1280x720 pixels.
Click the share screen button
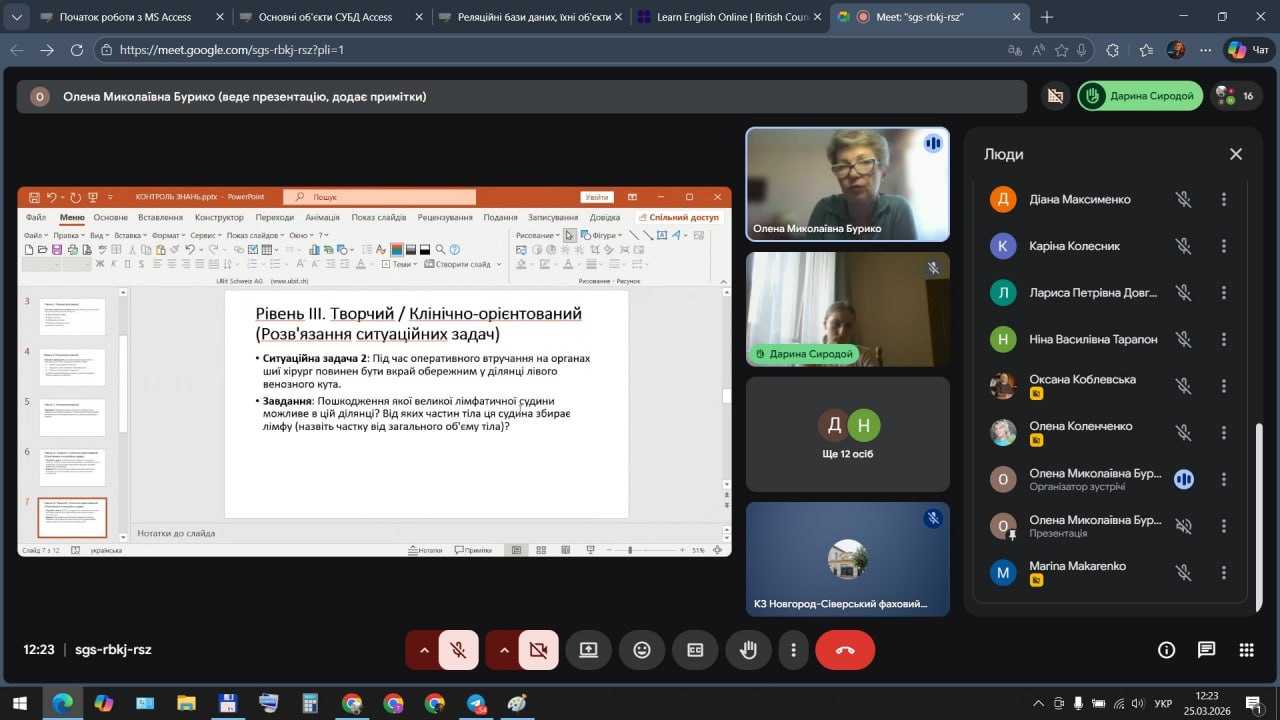tap(588, 650)
